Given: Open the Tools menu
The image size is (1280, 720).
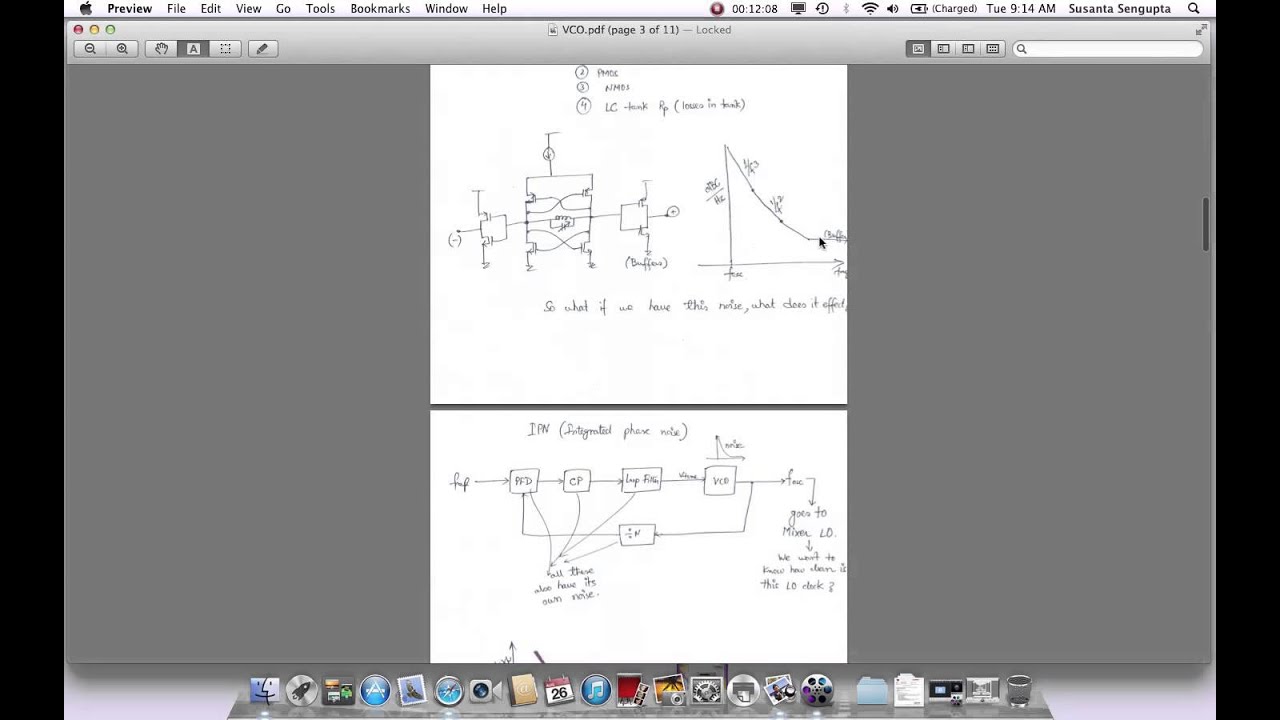Looking at the screenshot, I should click(x=320, y=9).
